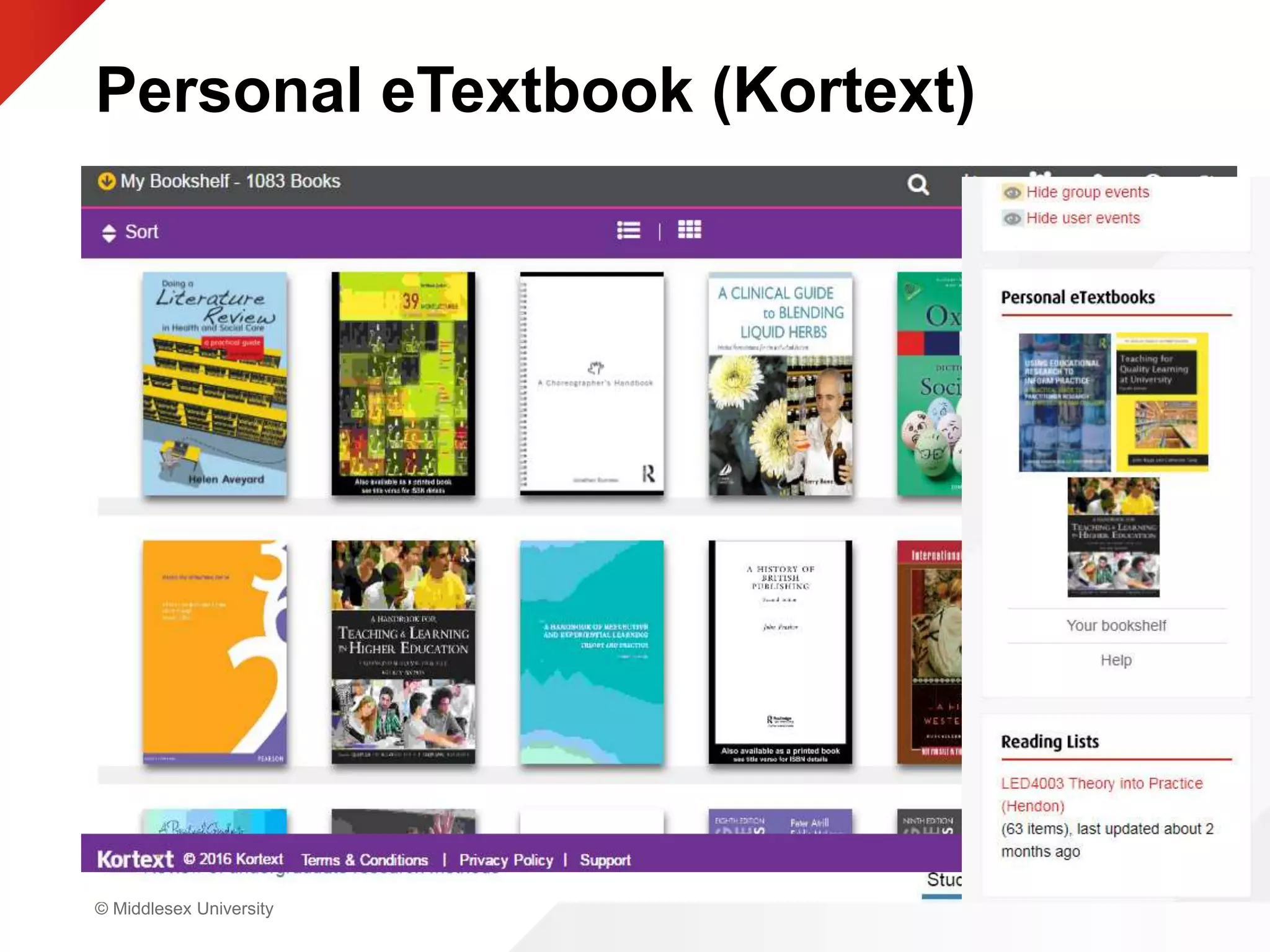
Task: Open the ninth edition book in third row
Action: [x=929, y=821]
